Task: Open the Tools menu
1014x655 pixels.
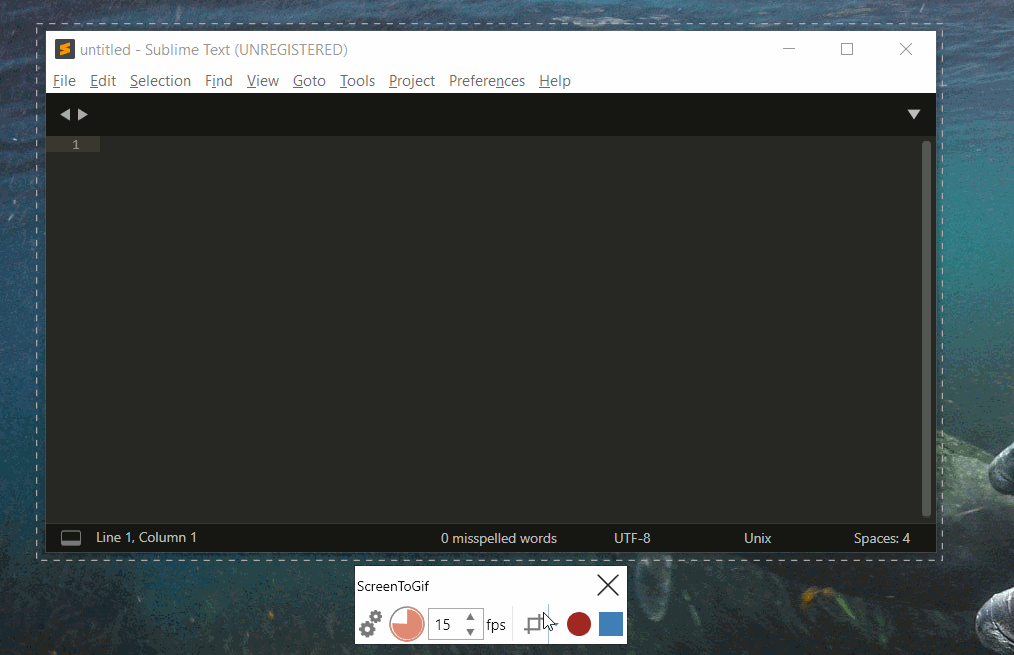Action: coord(358,81)
